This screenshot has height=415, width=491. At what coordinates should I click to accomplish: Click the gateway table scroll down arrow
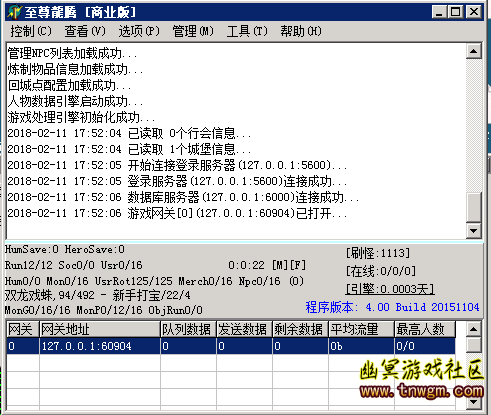473,402
